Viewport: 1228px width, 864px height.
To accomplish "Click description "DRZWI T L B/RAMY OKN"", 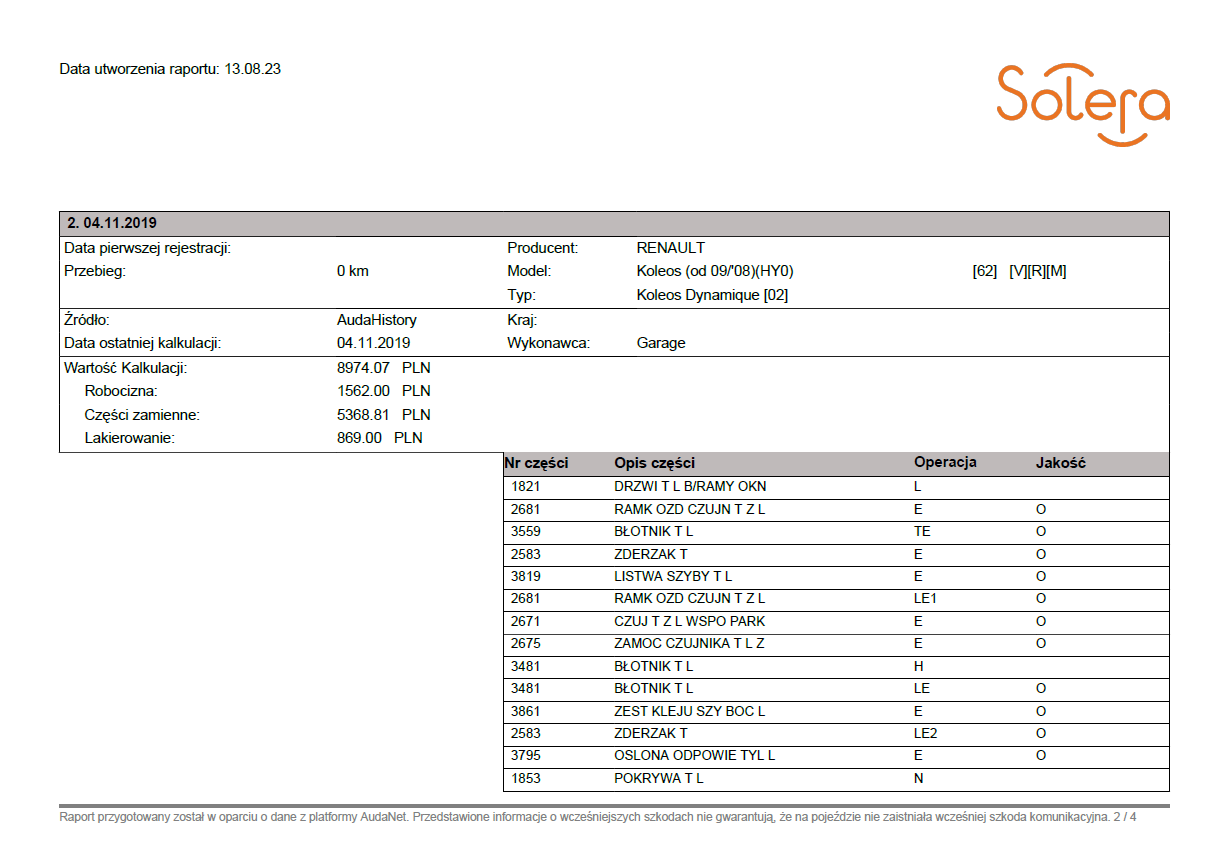I will click(x=690, y=487).
